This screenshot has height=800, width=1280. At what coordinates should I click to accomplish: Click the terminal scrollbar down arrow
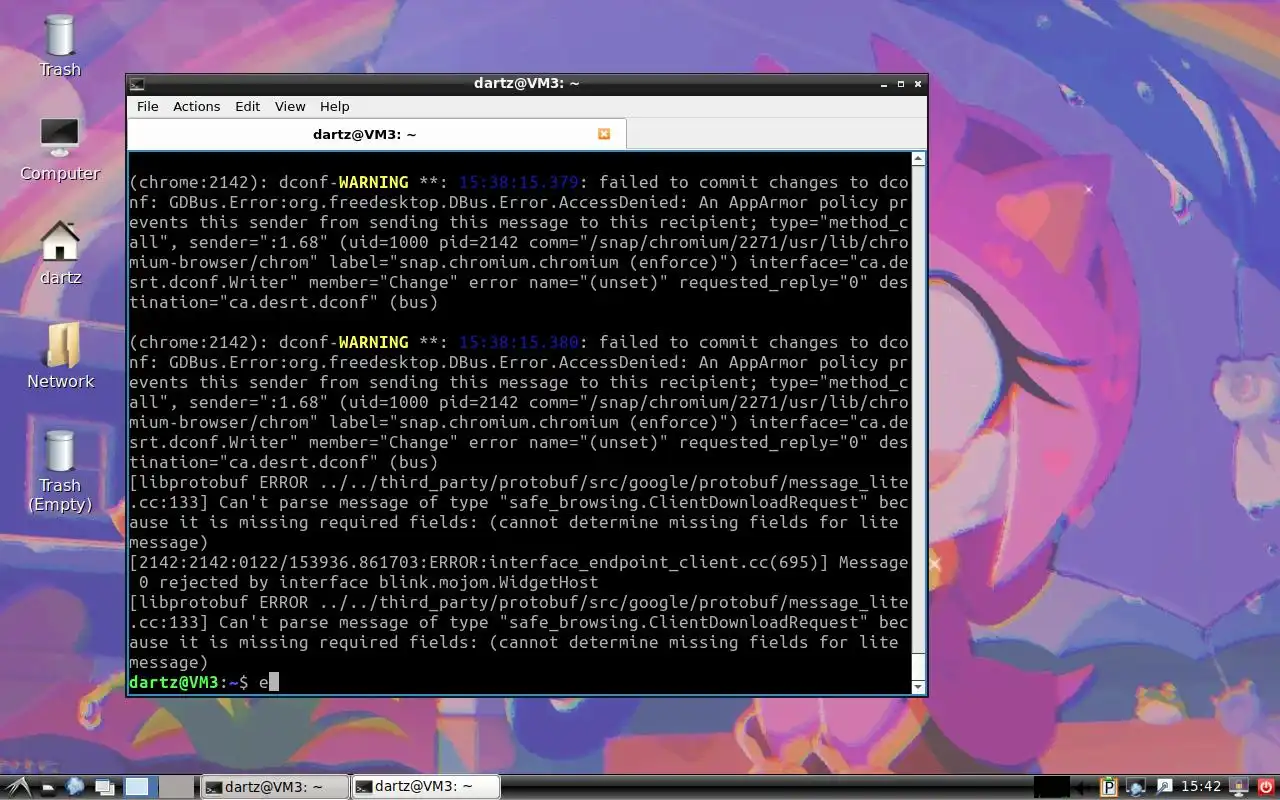coord(918,687)
